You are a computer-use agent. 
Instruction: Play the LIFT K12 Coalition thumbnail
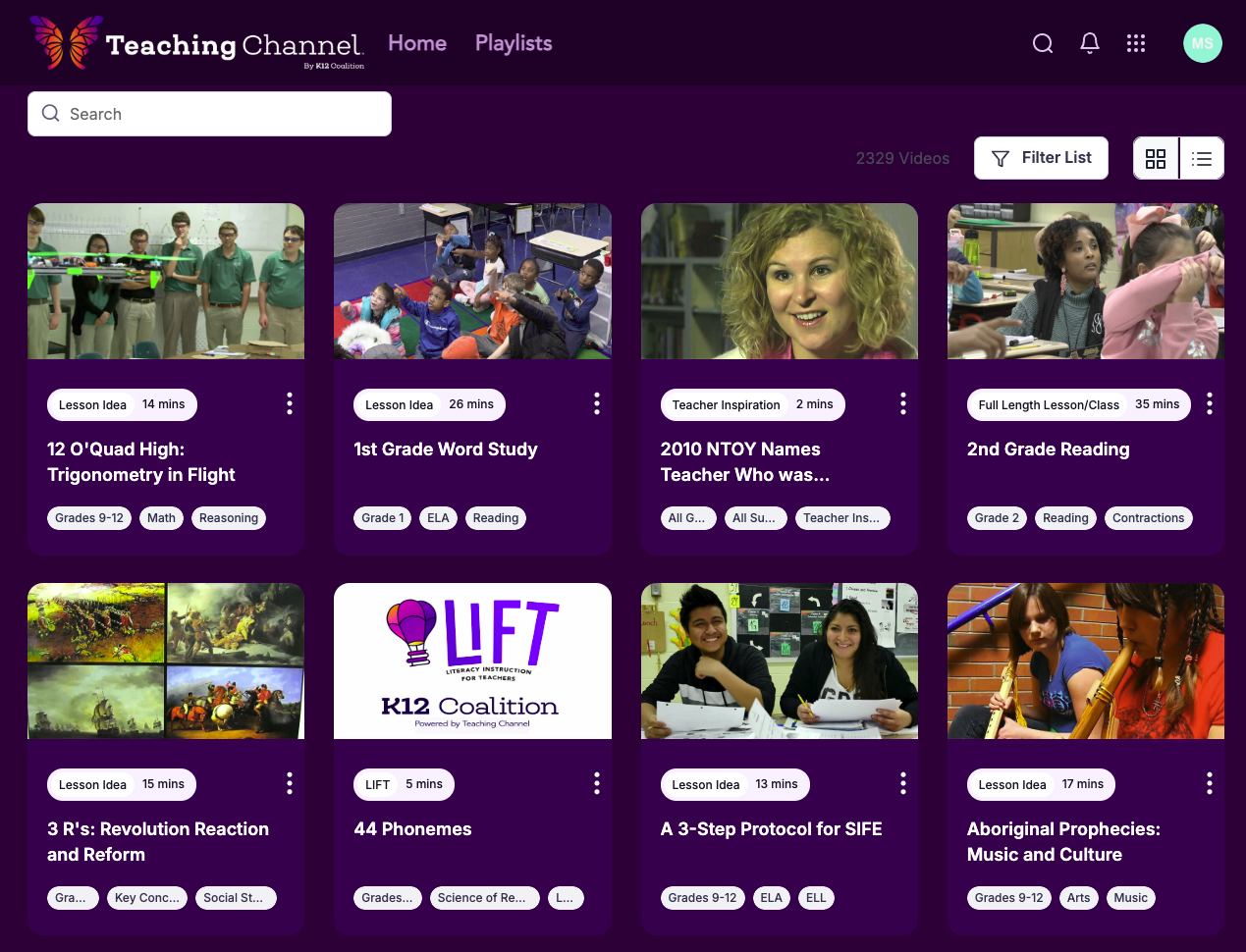coord(472,661)
